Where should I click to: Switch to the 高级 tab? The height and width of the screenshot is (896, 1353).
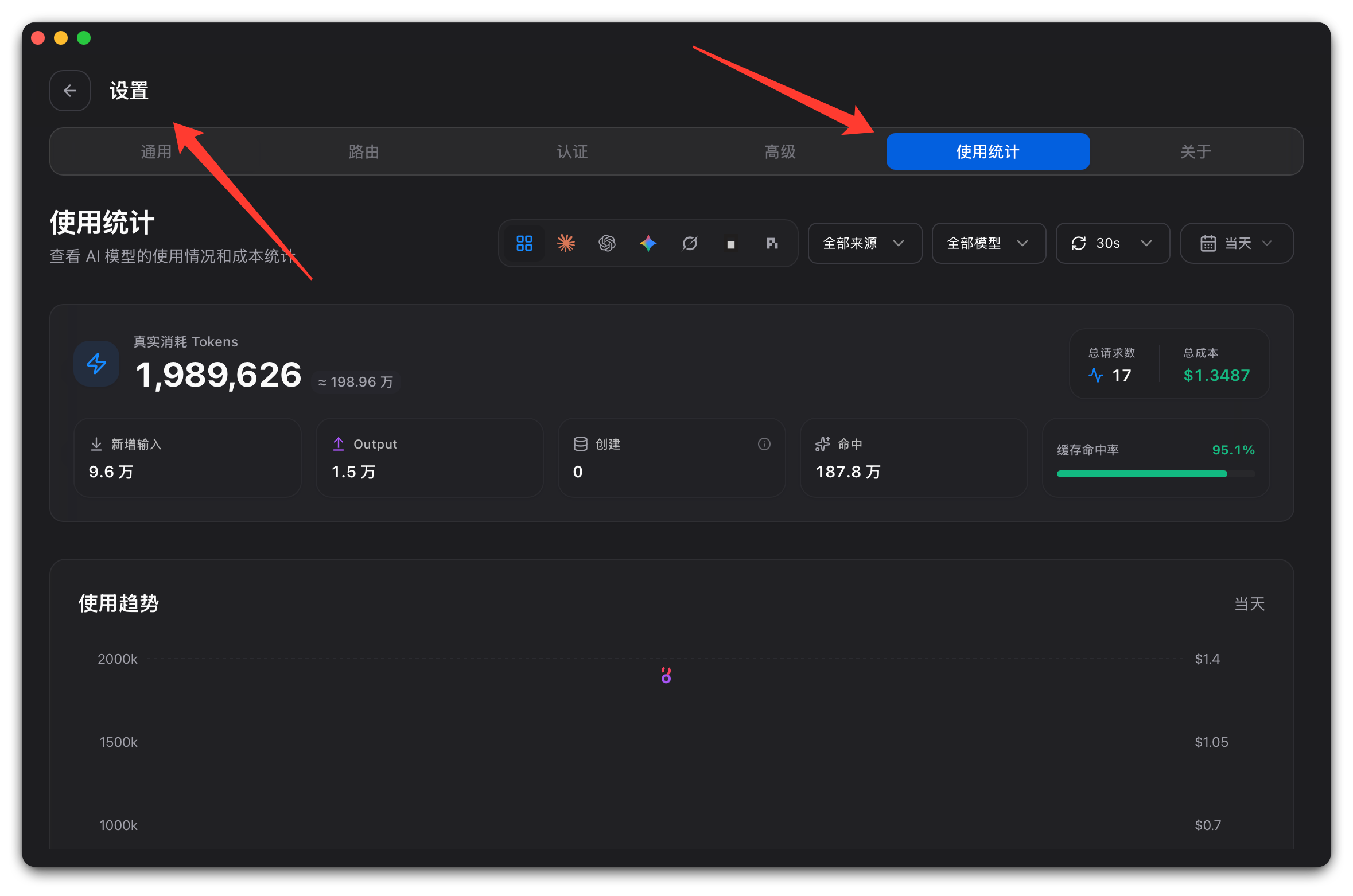(x=780, y=151)
